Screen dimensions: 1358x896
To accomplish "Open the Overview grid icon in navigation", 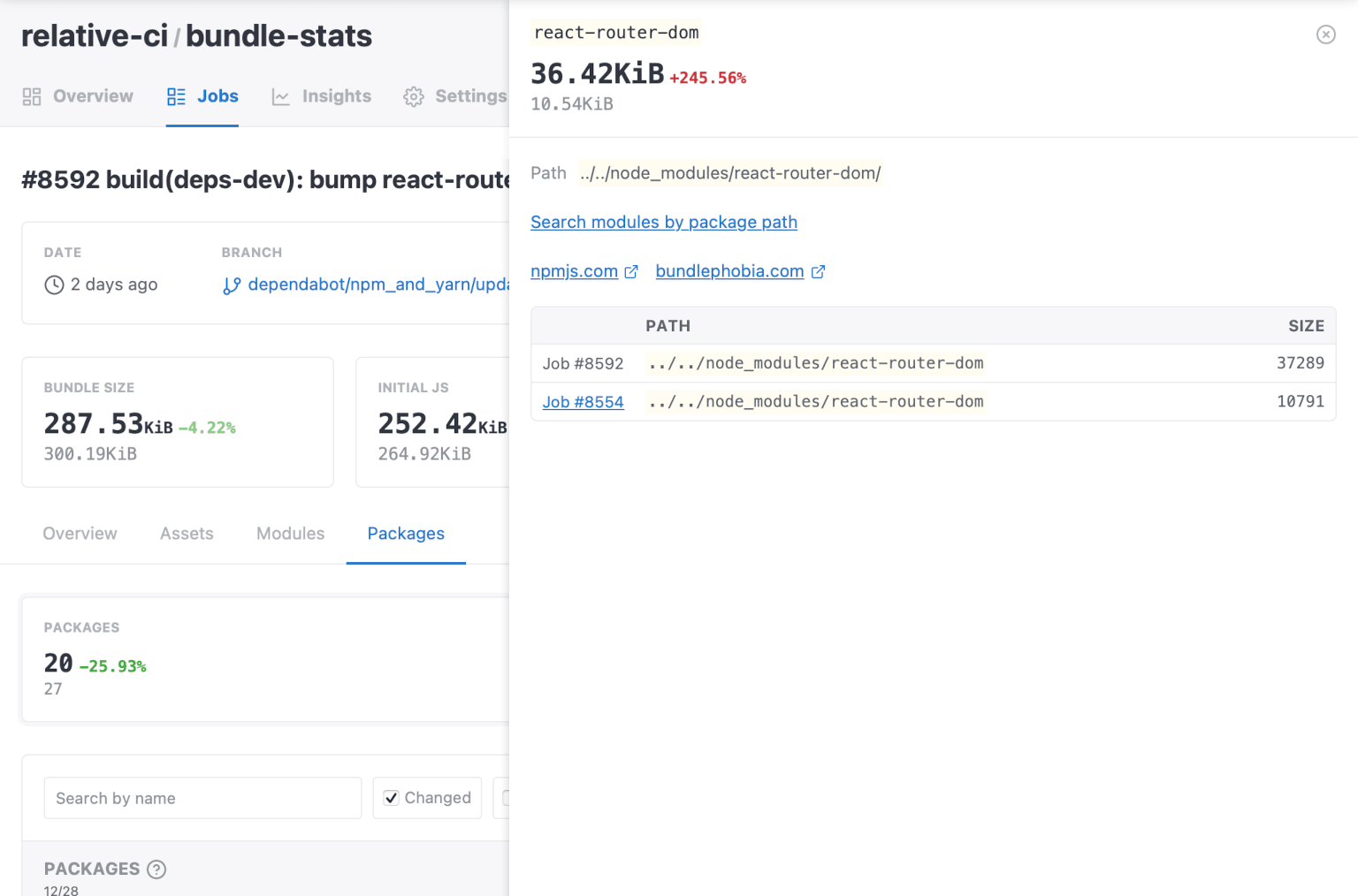I will coord(32,96).
